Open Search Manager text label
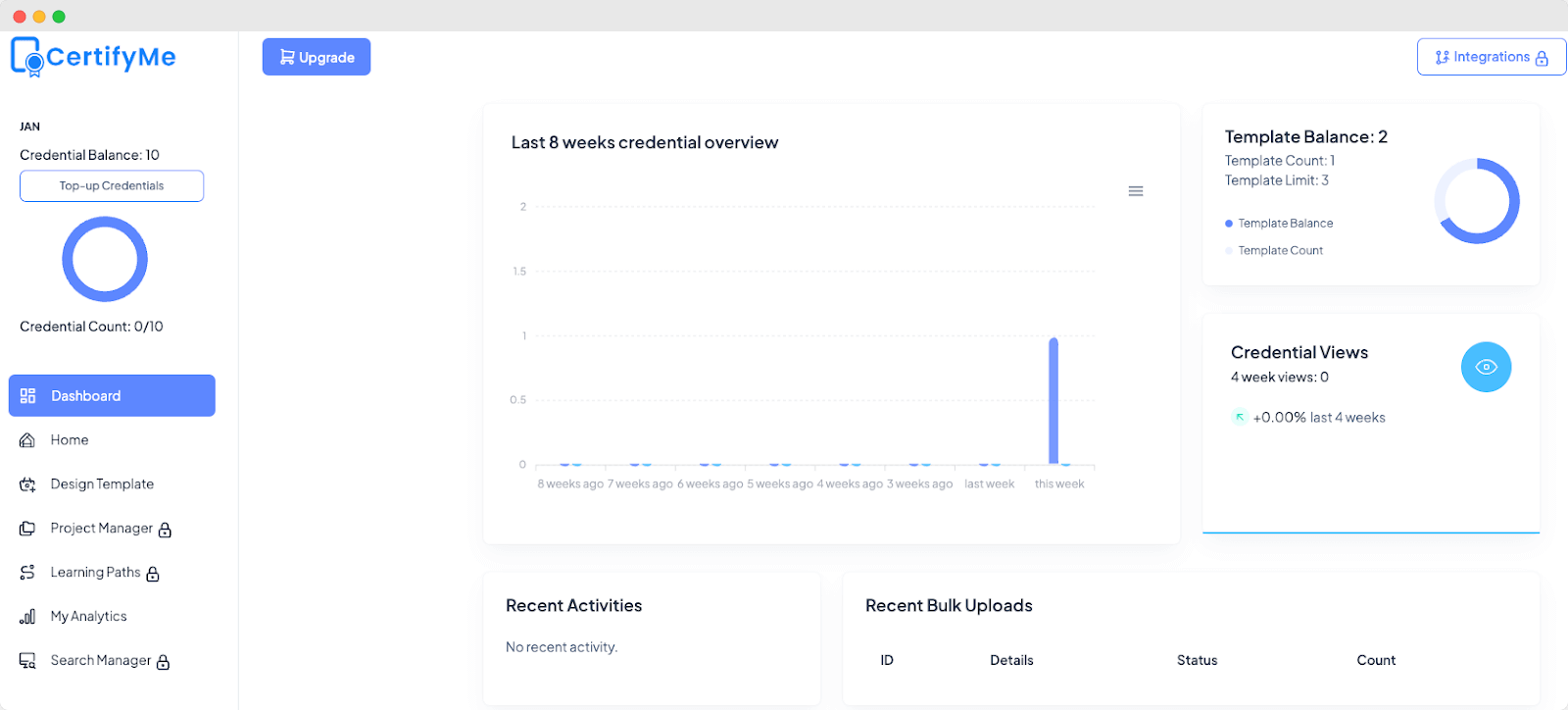 point(101,661)
